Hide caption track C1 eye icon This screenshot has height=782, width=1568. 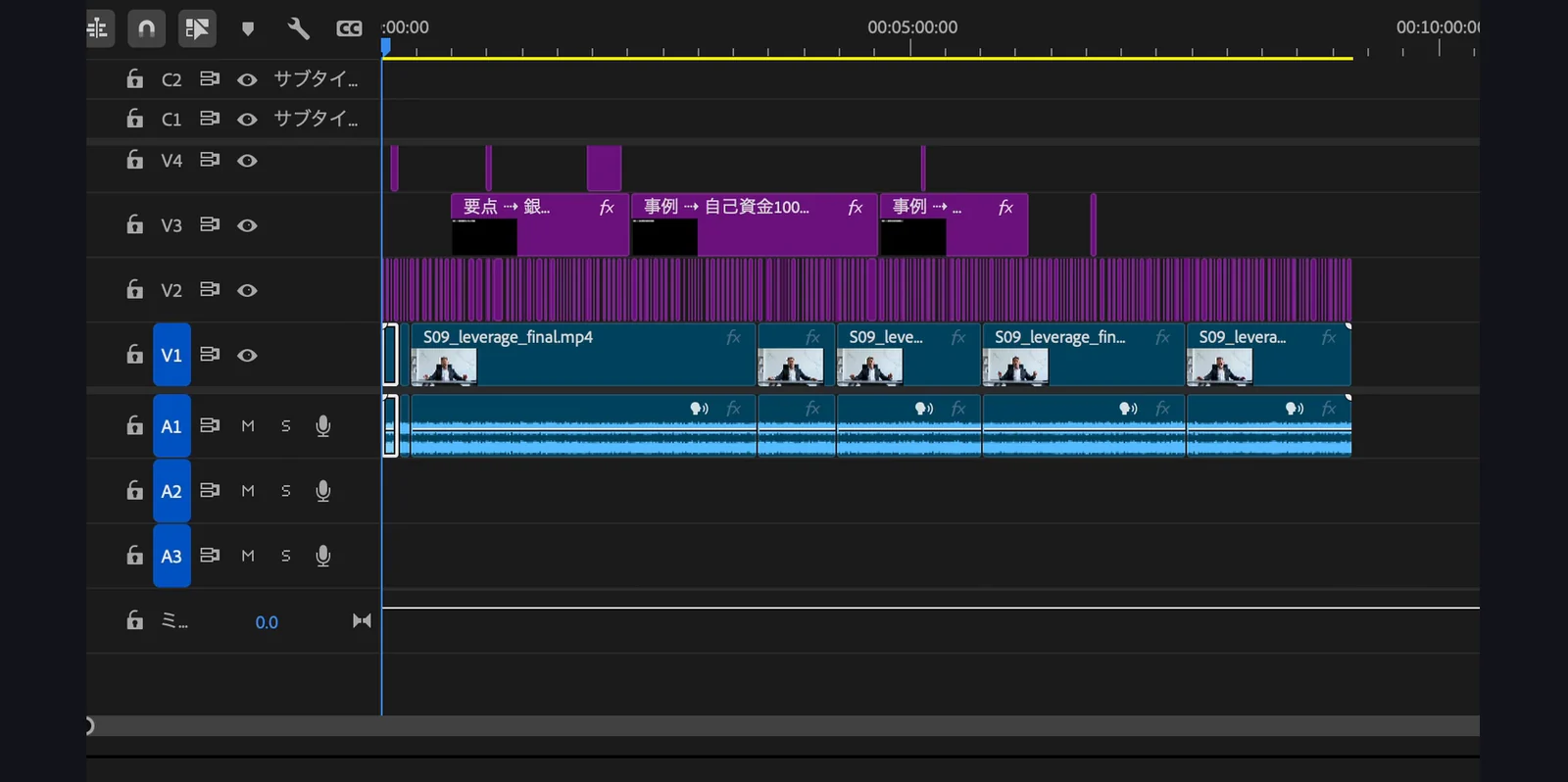click(247, 120)
